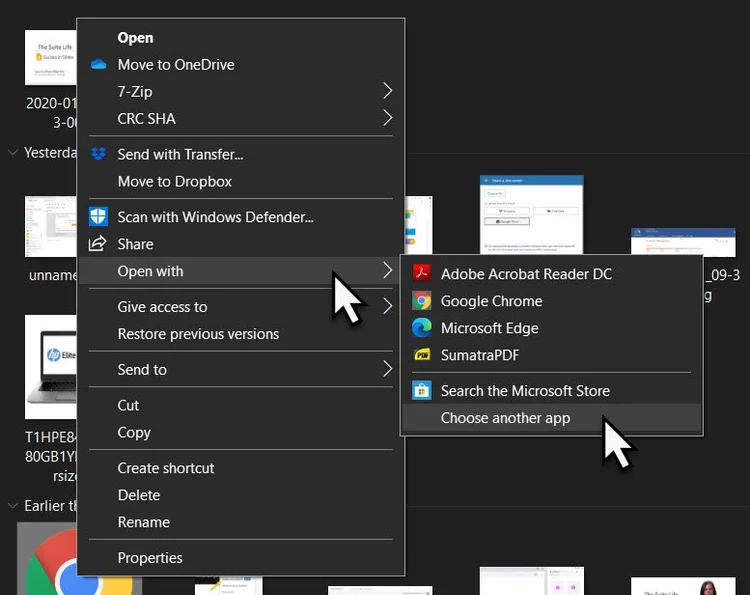This screenshot has width=750, height=595.
Task: Select Move to Dropbox
Action: click(x=241, y=181)
